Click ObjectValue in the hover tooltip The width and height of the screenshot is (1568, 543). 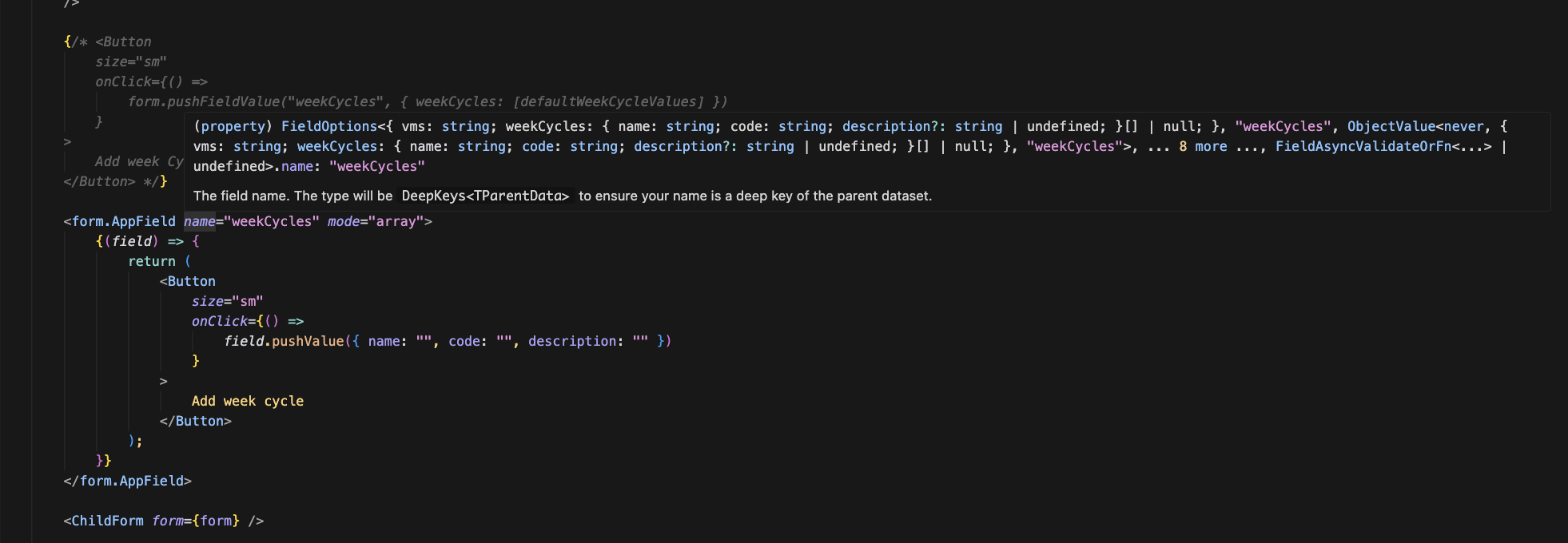click(1391, 126)
